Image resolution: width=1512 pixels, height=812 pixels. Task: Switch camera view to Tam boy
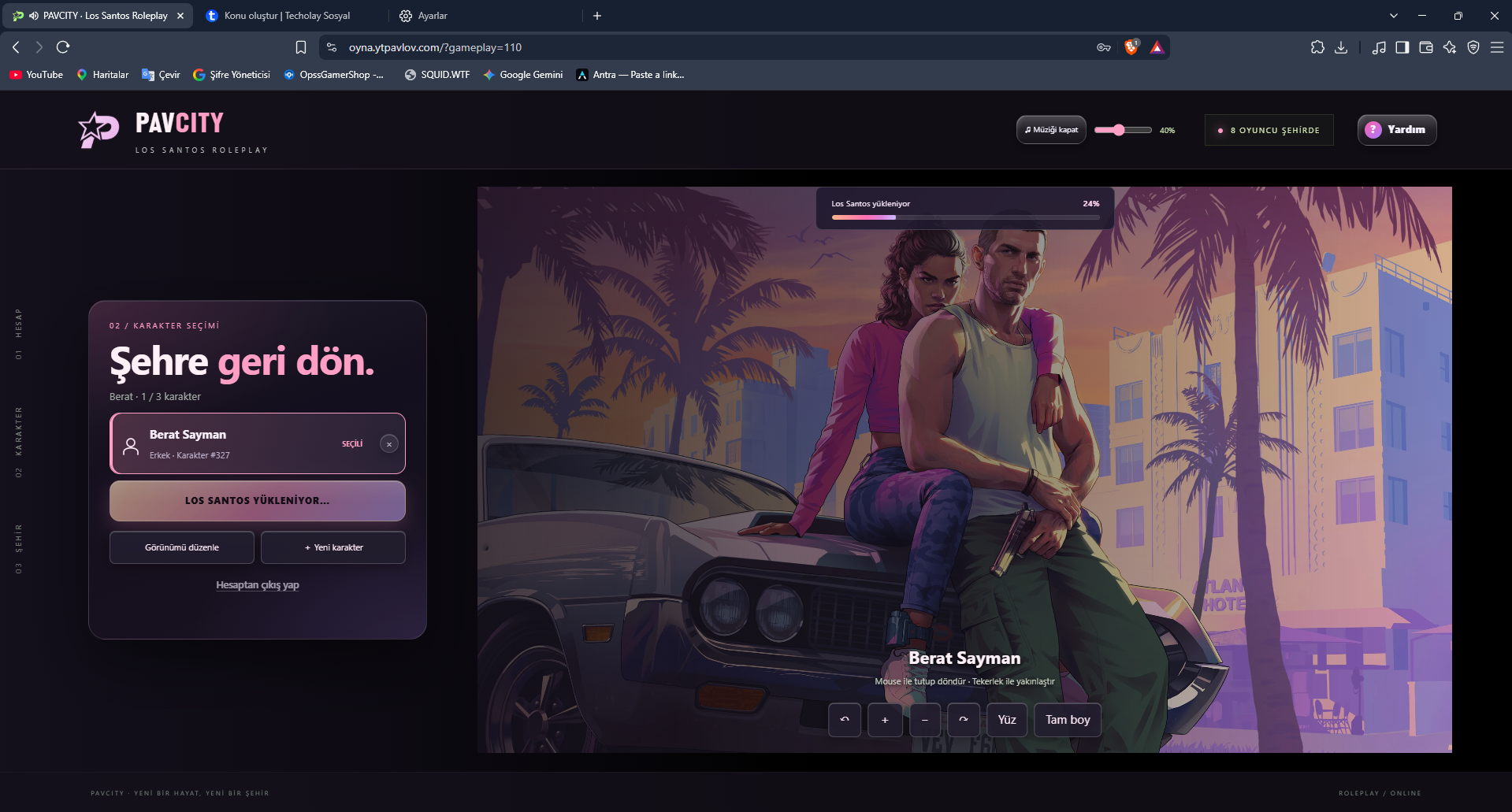coord(1068,720)
